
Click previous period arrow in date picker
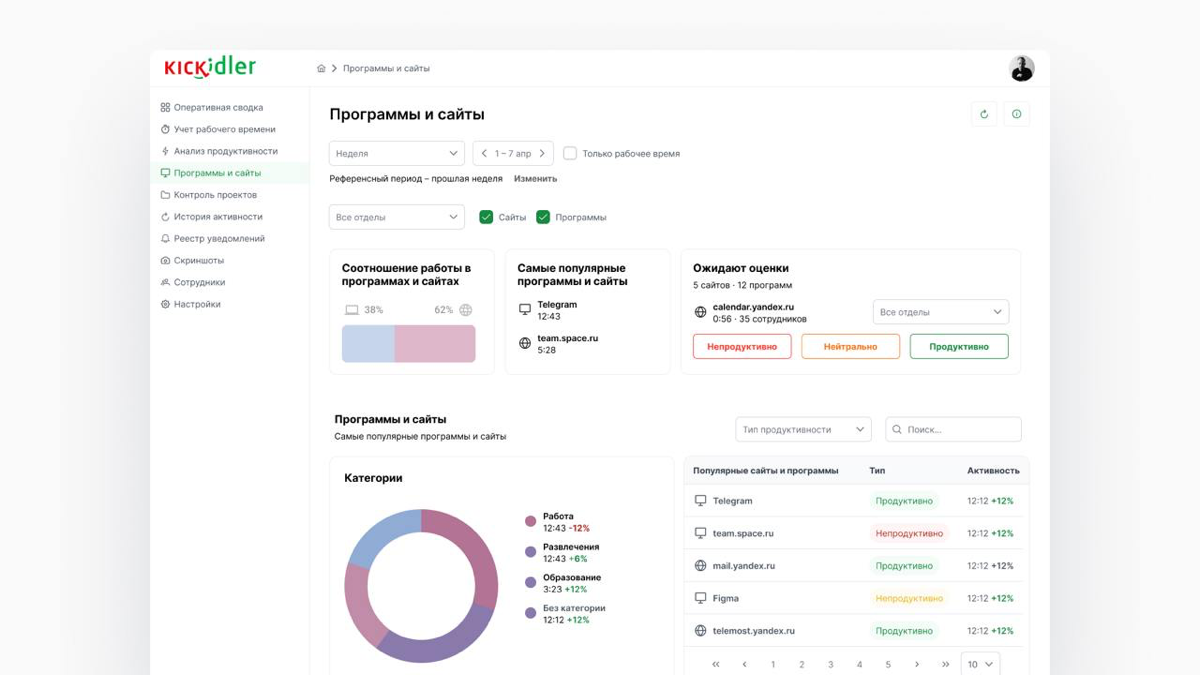tap(484, 154)
